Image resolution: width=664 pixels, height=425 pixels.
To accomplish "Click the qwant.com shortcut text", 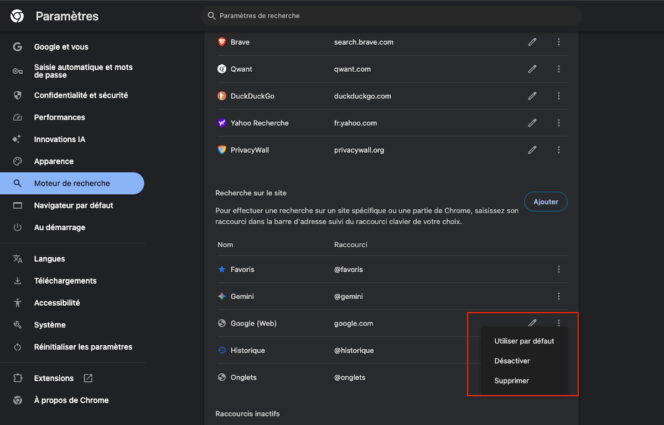I will coord(352,69).
